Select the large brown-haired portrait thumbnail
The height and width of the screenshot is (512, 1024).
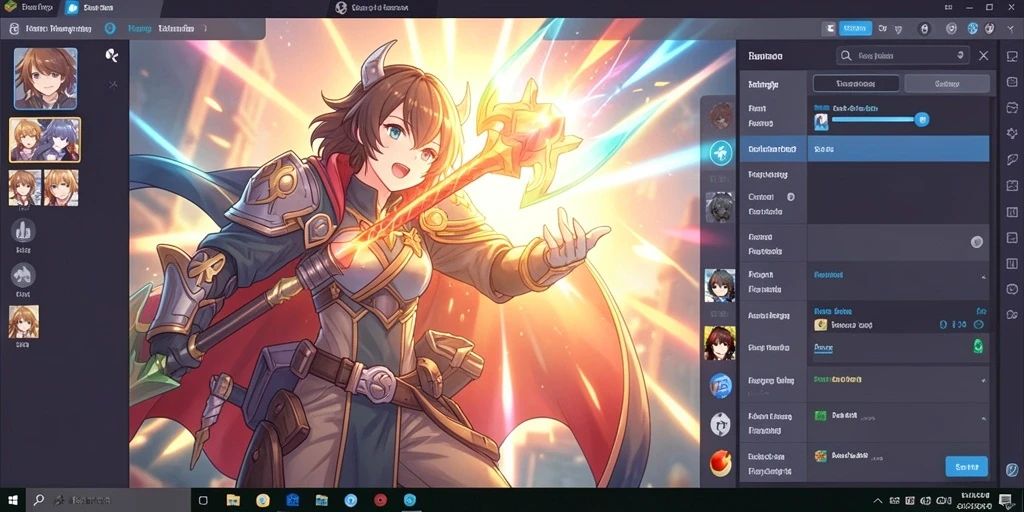pyautogui.click(x=46, y=78)
